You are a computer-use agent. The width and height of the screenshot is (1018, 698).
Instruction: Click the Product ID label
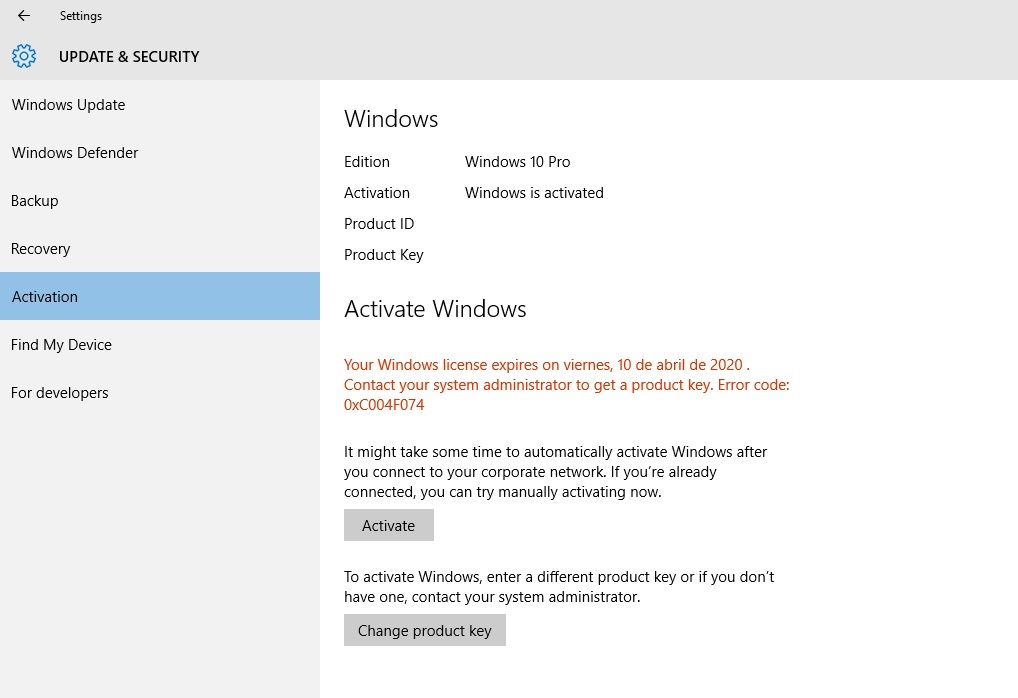coord(379,224)
